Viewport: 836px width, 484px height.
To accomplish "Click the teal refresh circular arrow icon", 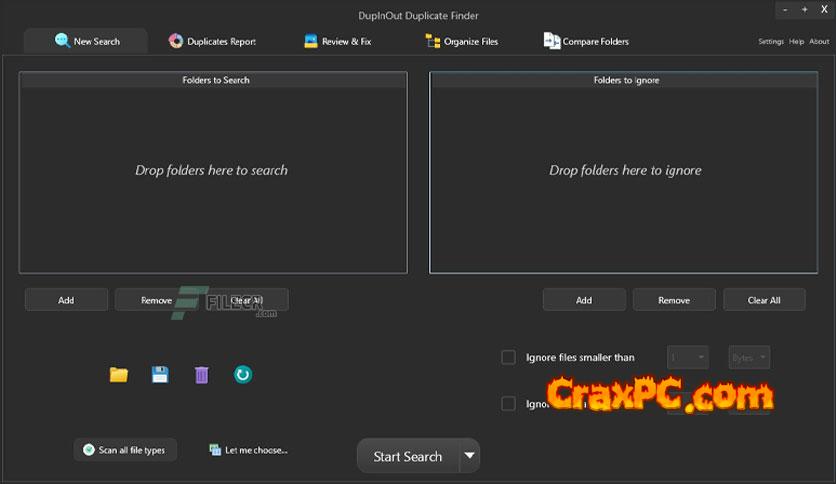I will (x=242, y=375).
